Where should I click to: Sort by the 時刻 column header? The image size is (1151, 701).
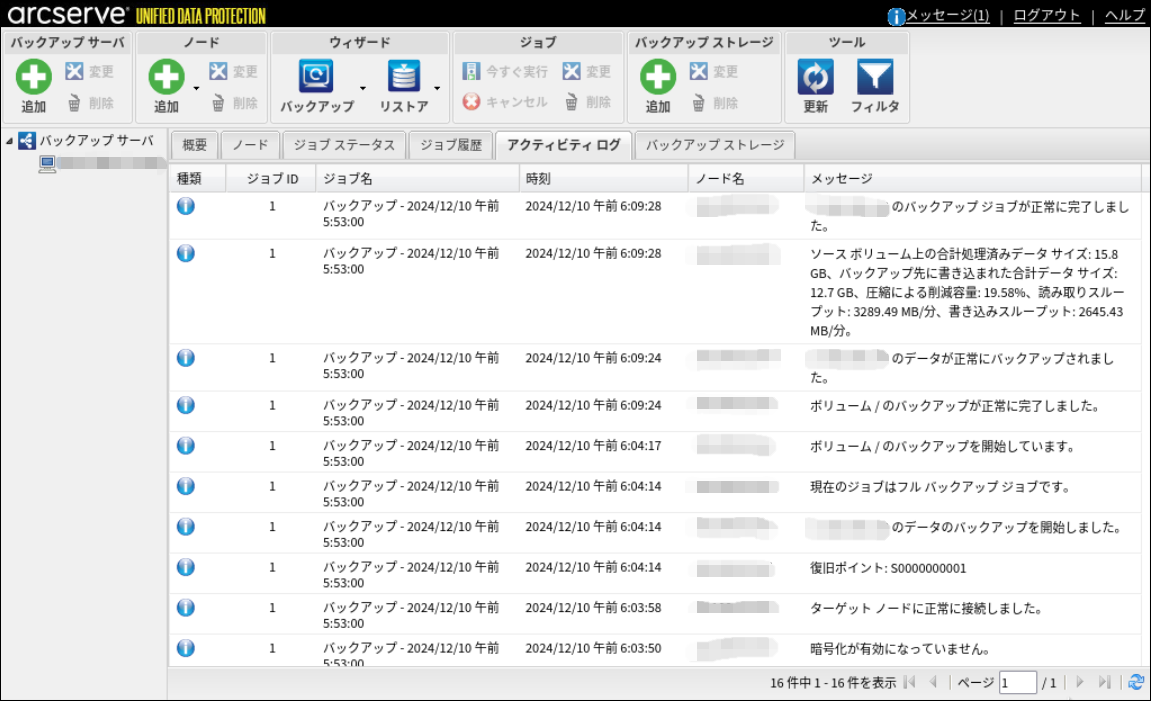click(x=603, y=179)
